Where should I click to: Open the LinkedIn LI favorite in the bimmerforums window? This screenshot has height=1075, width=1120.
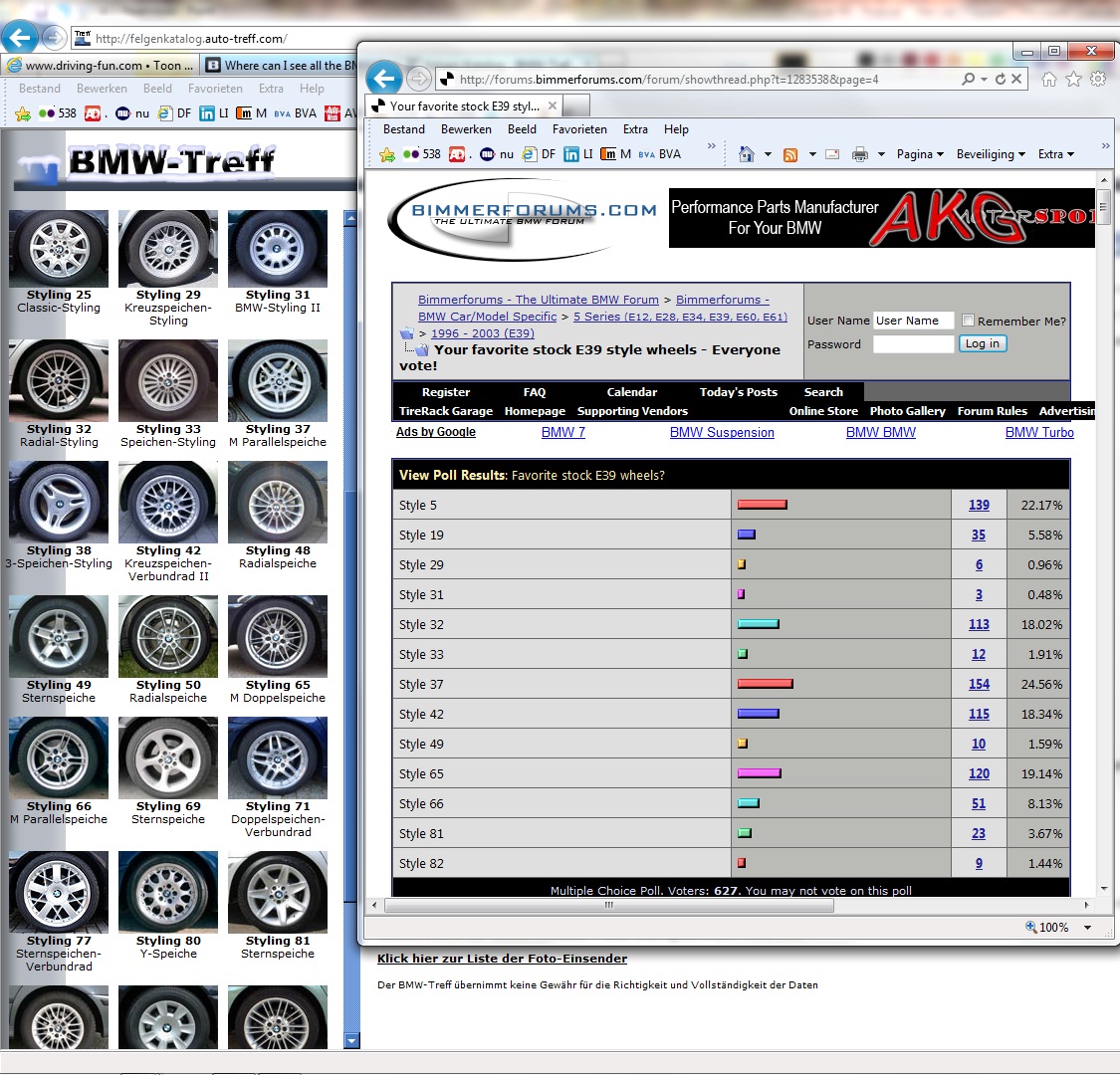coord(578,153)
